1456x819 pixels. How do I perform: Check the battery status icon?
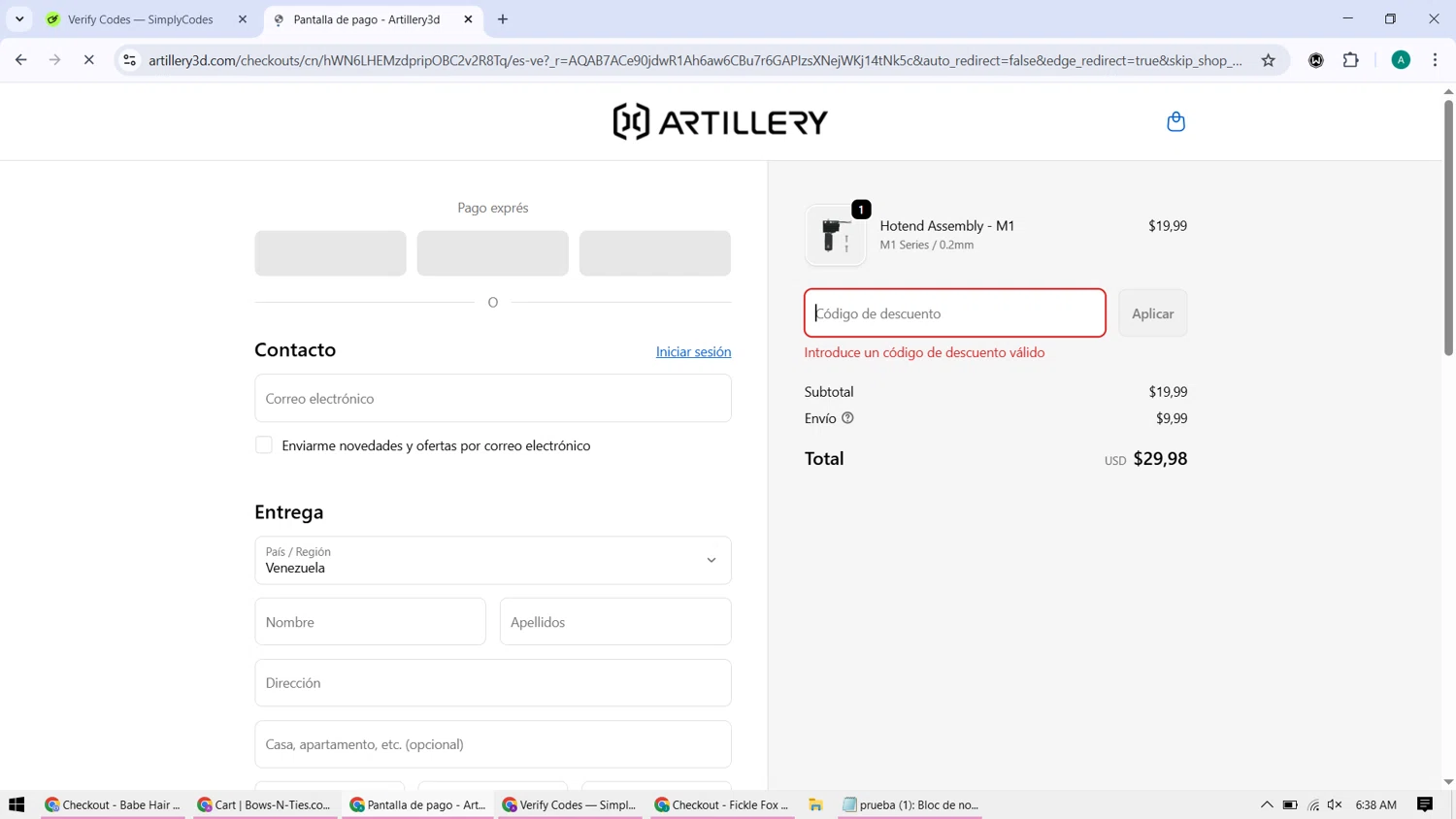click(x=1290, y=804)
